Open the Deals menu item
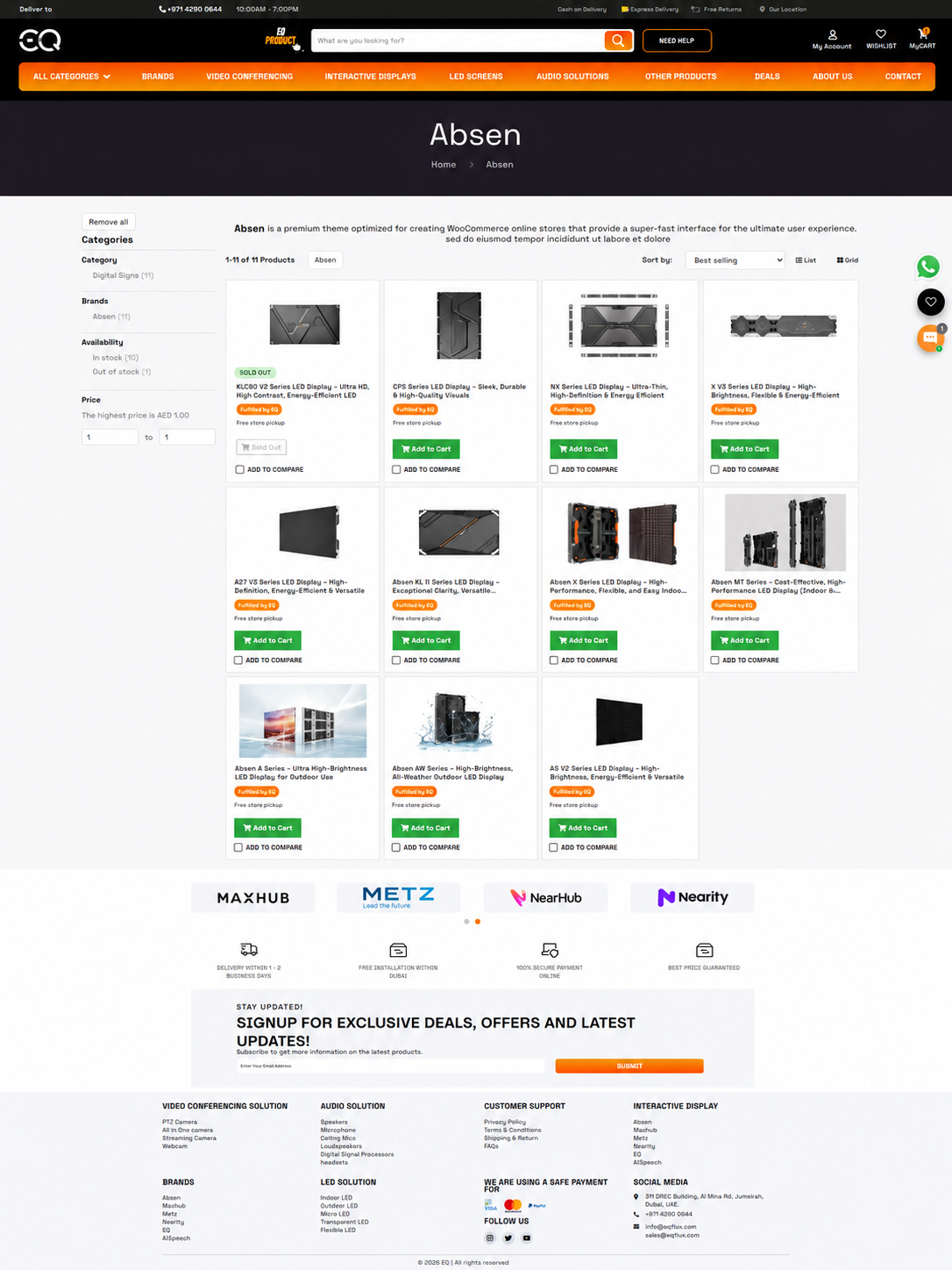 point(767,77)
